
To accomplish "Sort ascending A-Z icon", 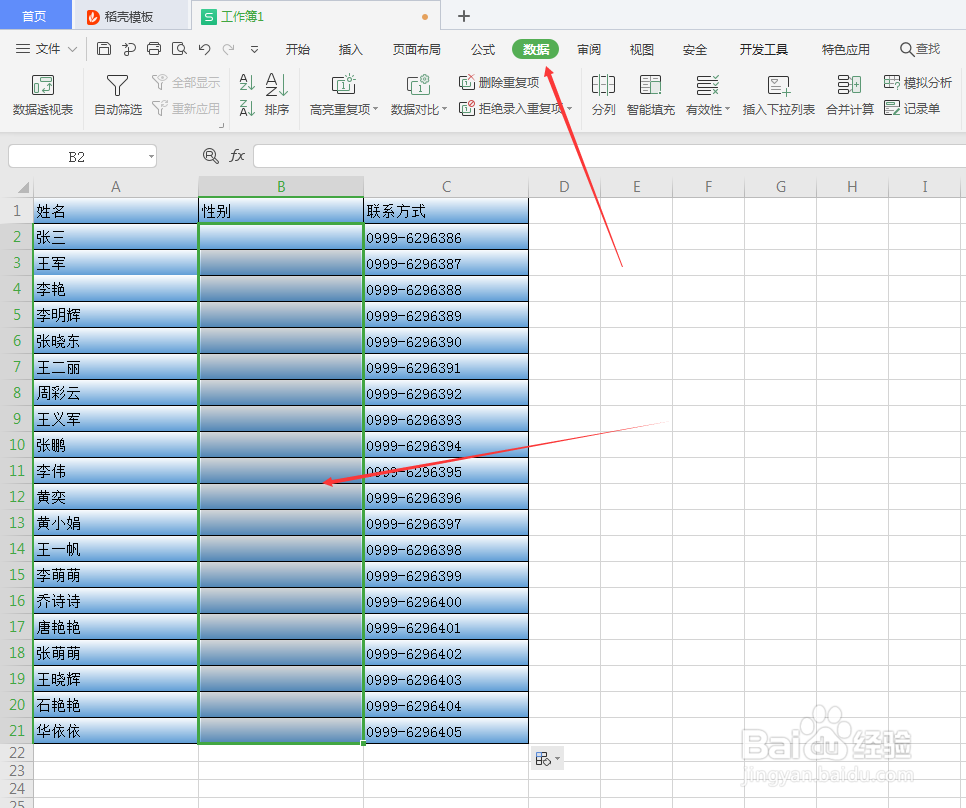I will [x=247, y=82].
